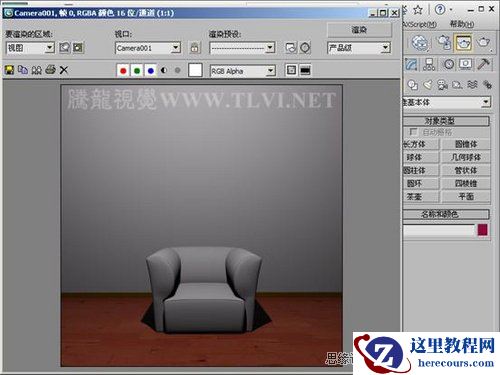Click the 长方体 box button
This screenshot has height=375, width=500.
(421, 144)
